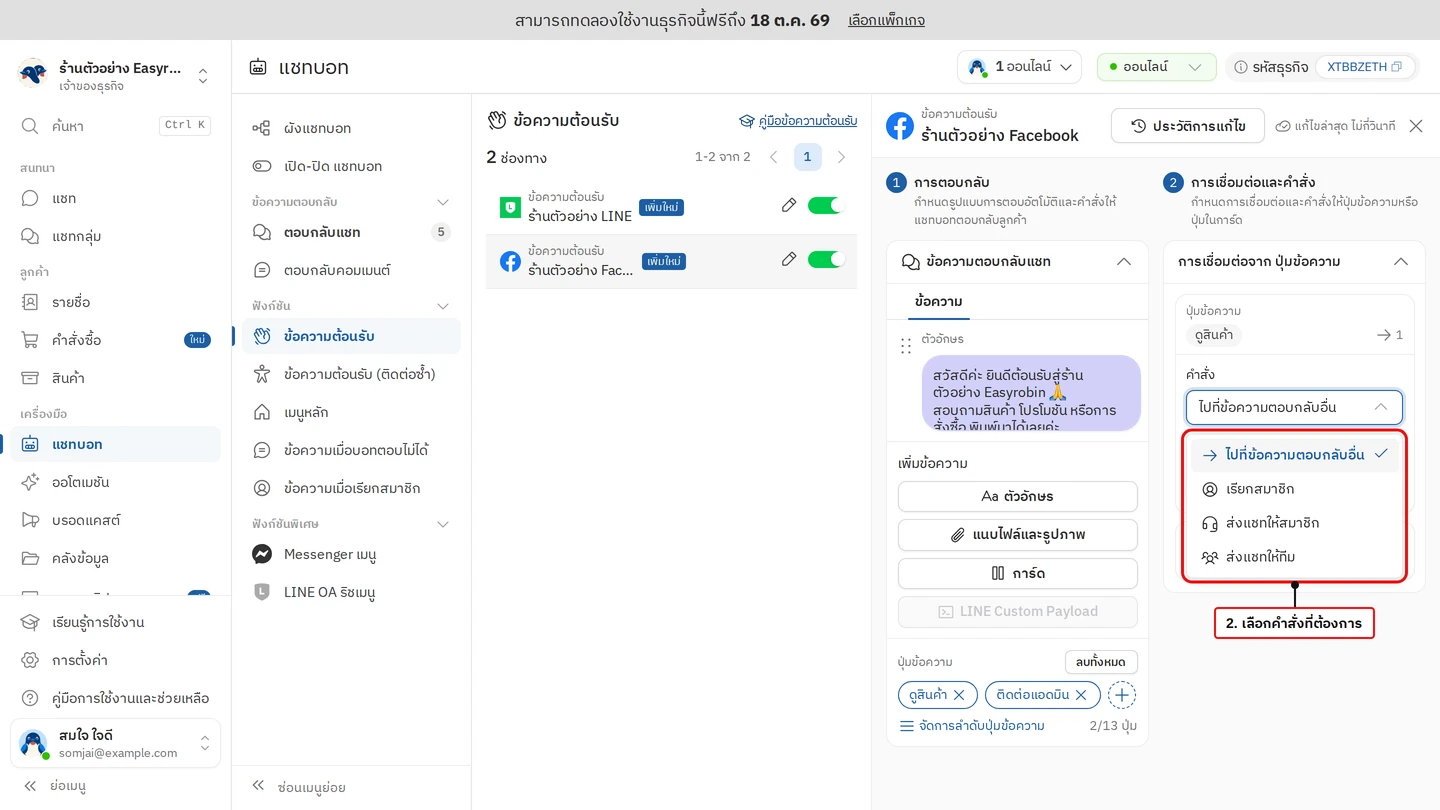Collapse the ฟังก์ชันพิเศษ group
This screenshot has width=1440, height=810.
click(x=443, y=524)
